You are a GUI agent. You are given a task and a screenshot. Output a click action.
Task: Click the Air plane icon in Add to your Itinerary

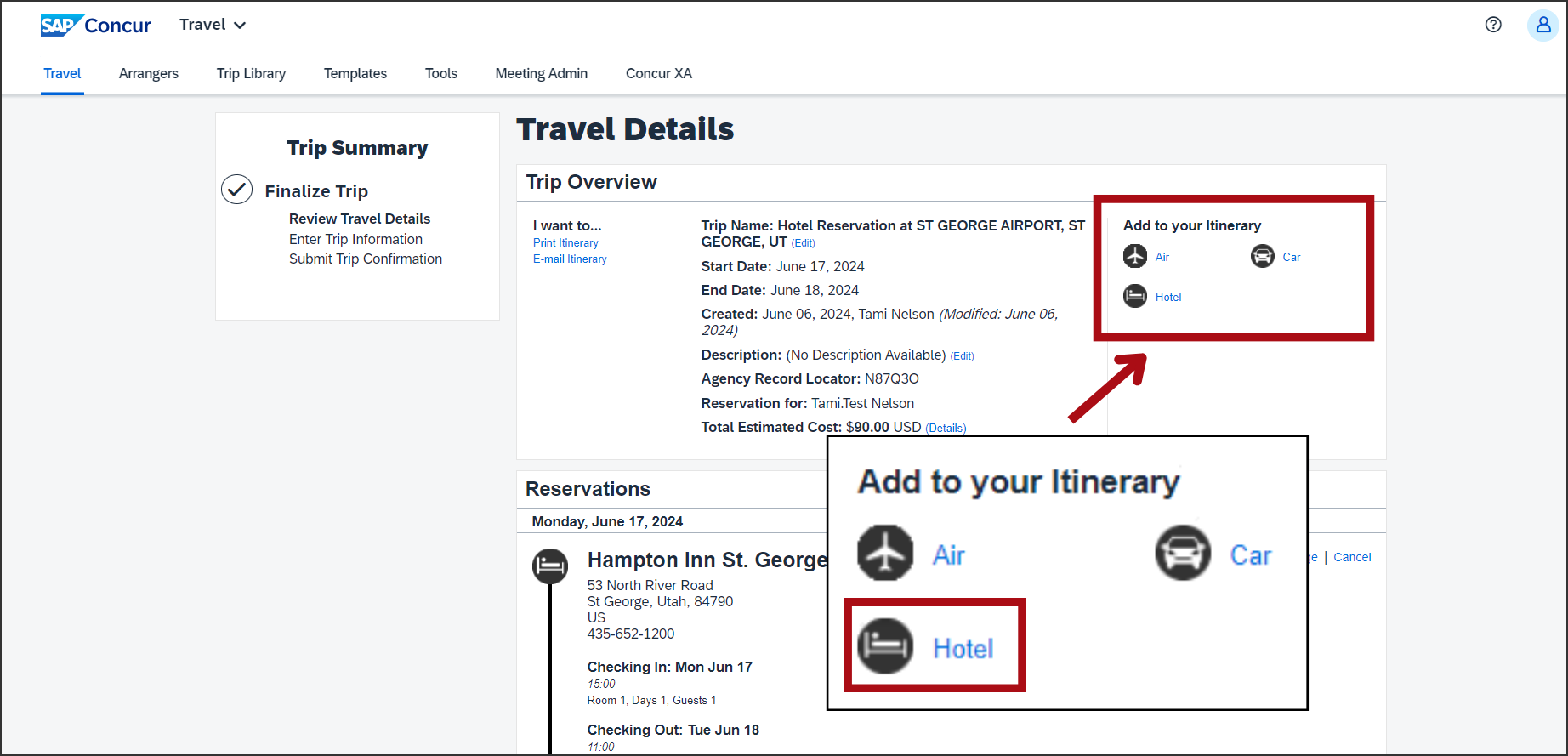click(x=1135, y=256)
